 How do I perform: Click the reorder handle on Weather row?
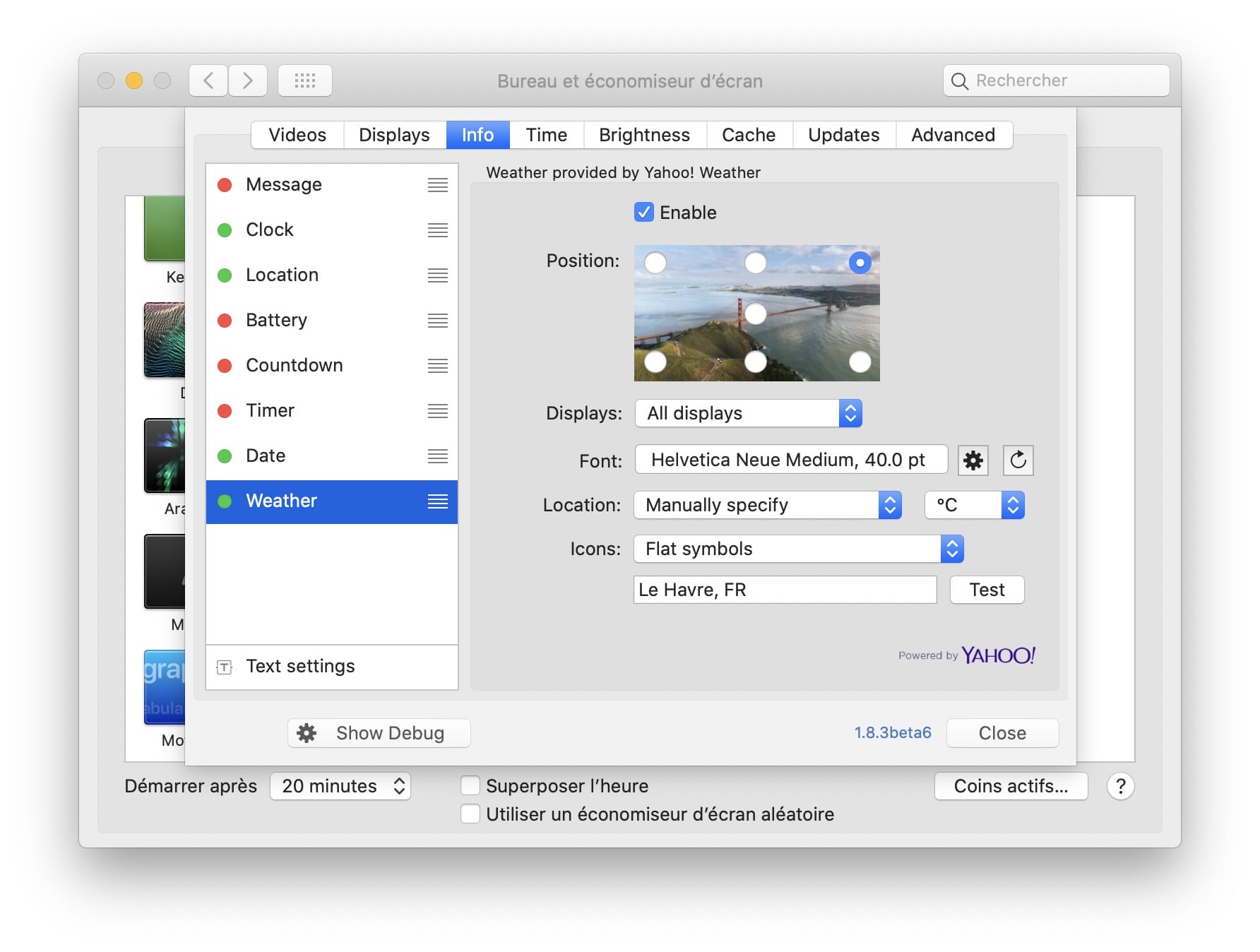coord(438,501)
